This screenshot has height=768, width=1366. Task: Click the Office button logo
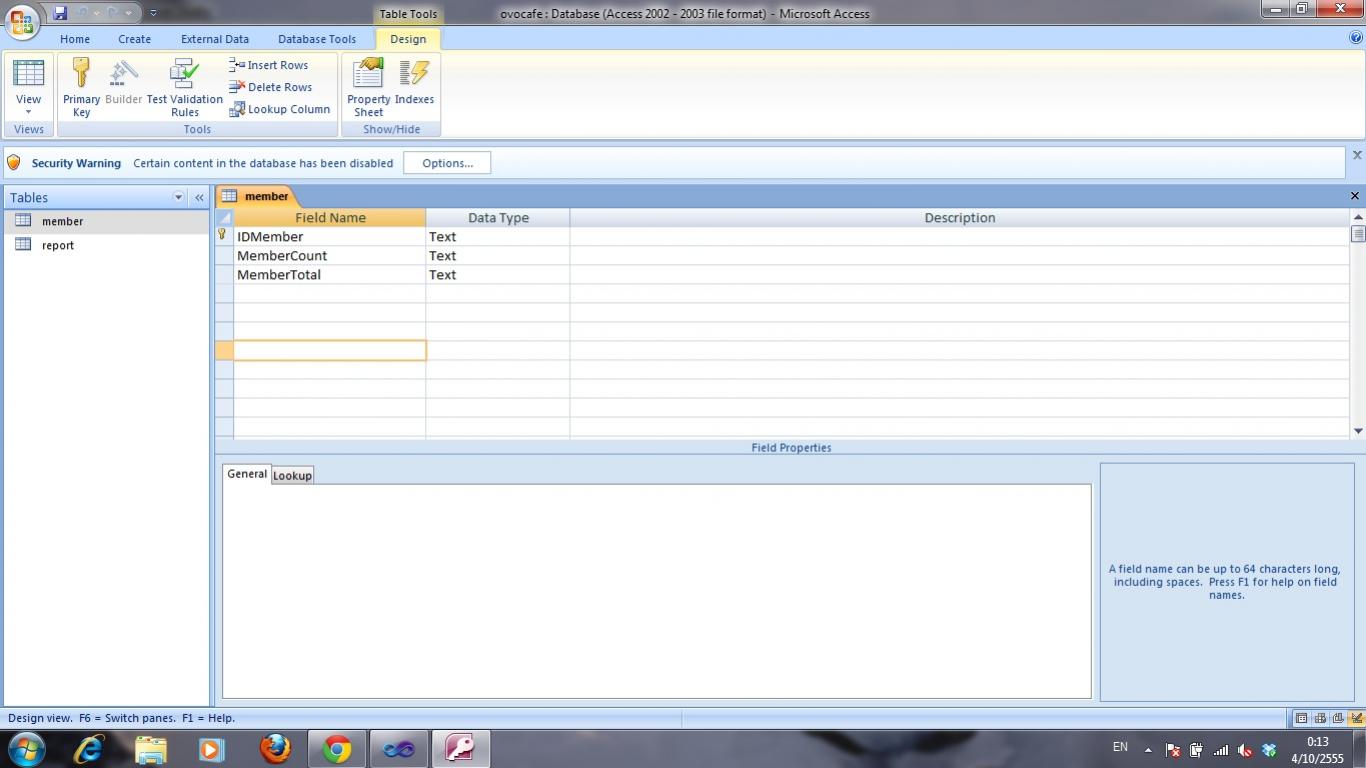pyautogui.click(x=22, y=20)
